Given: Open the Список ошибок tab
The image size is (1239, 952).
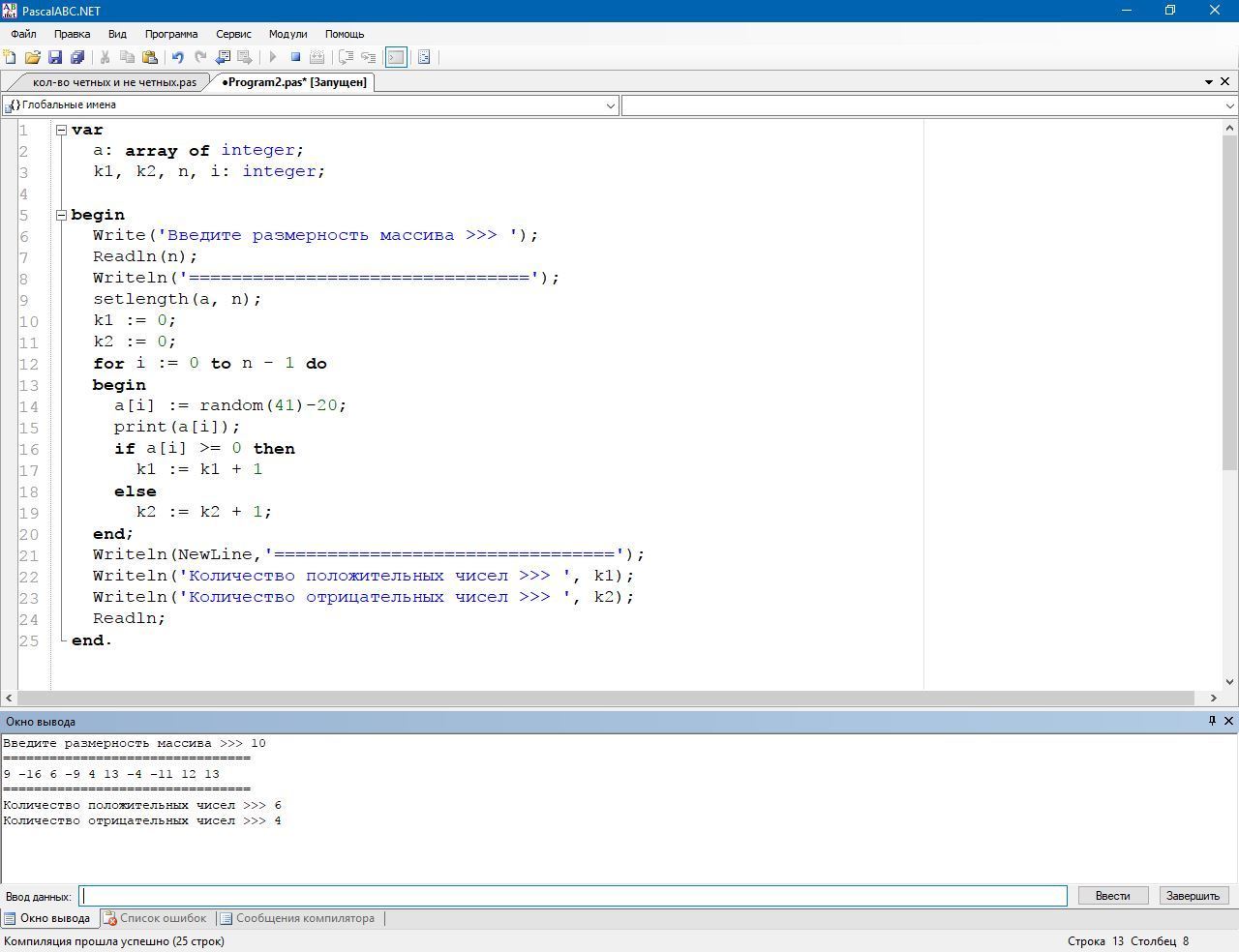Looking at the screenshot, I should tap(155, 918).
